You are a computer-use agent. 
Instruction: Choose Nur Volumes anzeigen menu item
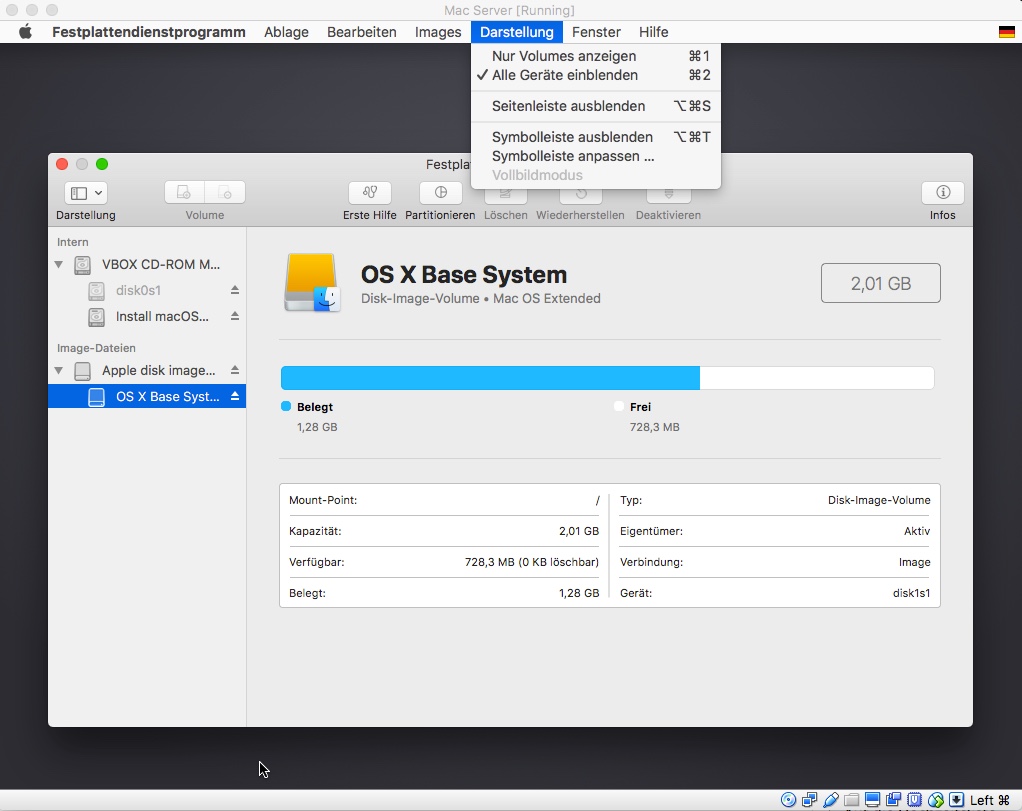pyautogui.click(x=596, y=56)
